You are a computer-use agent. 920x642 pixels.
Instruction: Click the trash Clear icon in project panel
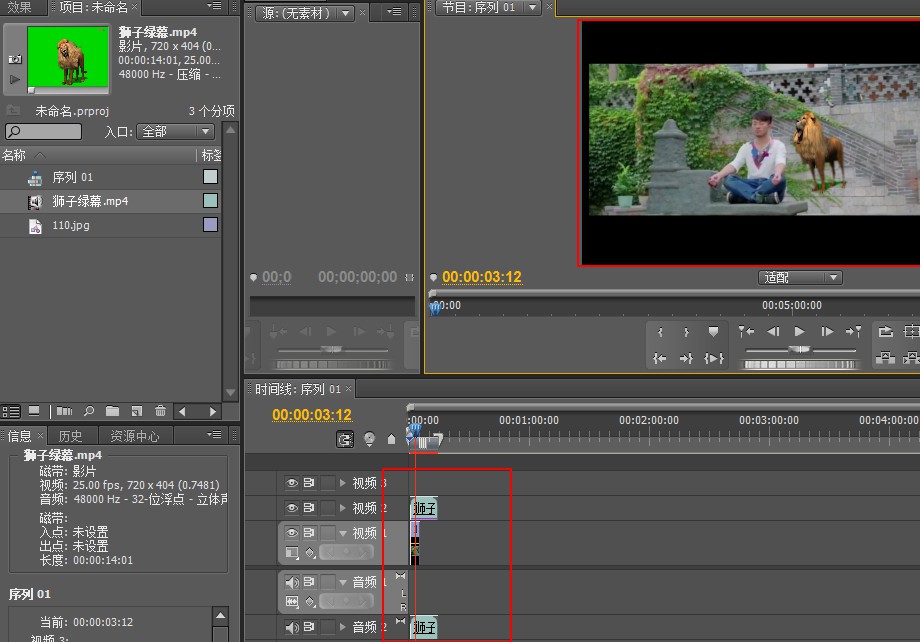[x=160, y=411]
